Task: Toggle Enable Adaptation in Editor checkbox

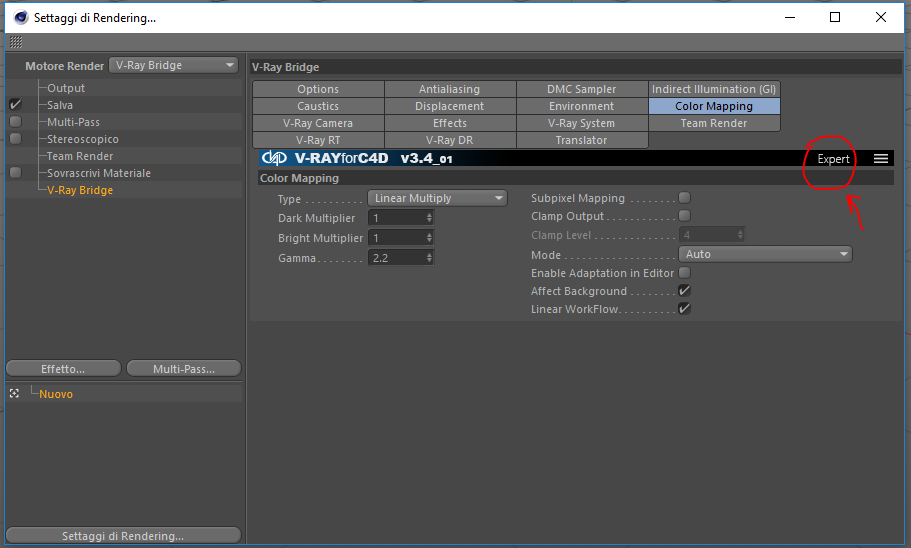Action: pos(684,273)
